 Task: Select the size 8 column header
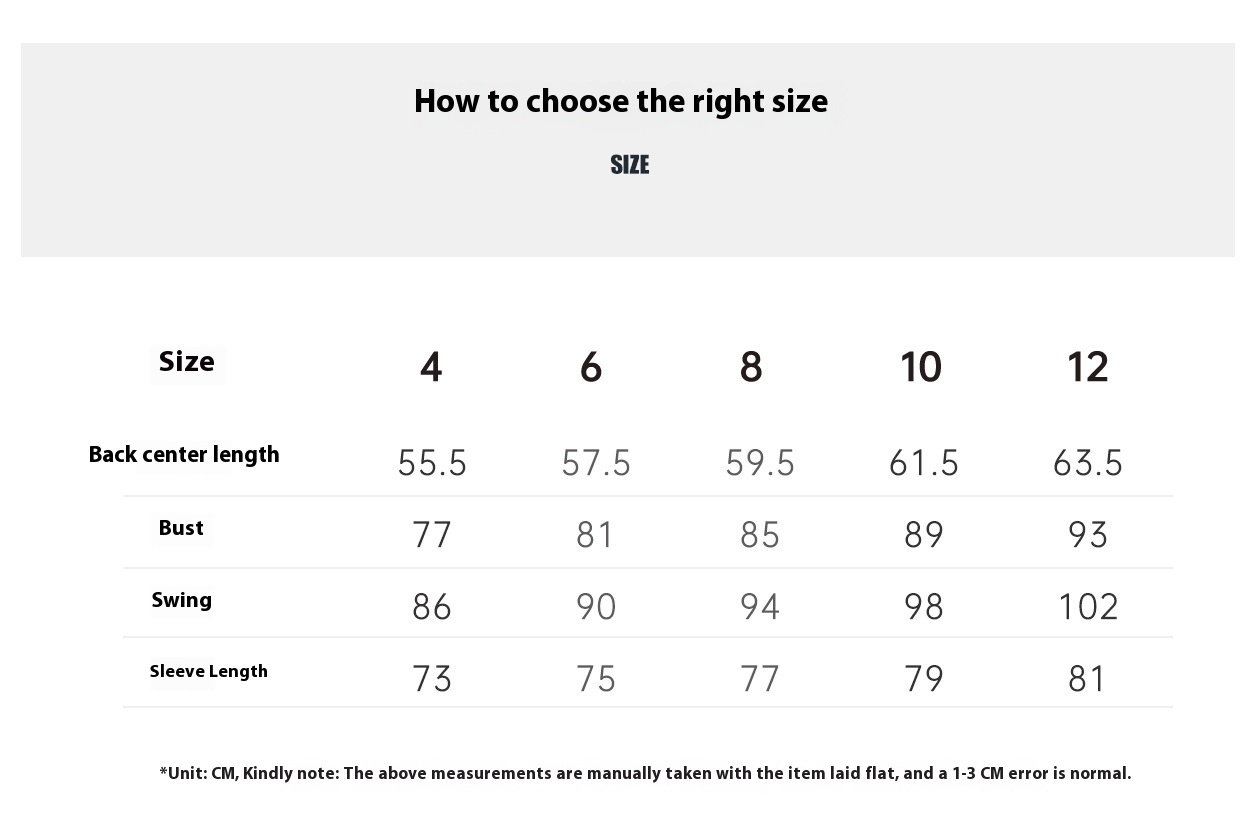click(751, 368)
